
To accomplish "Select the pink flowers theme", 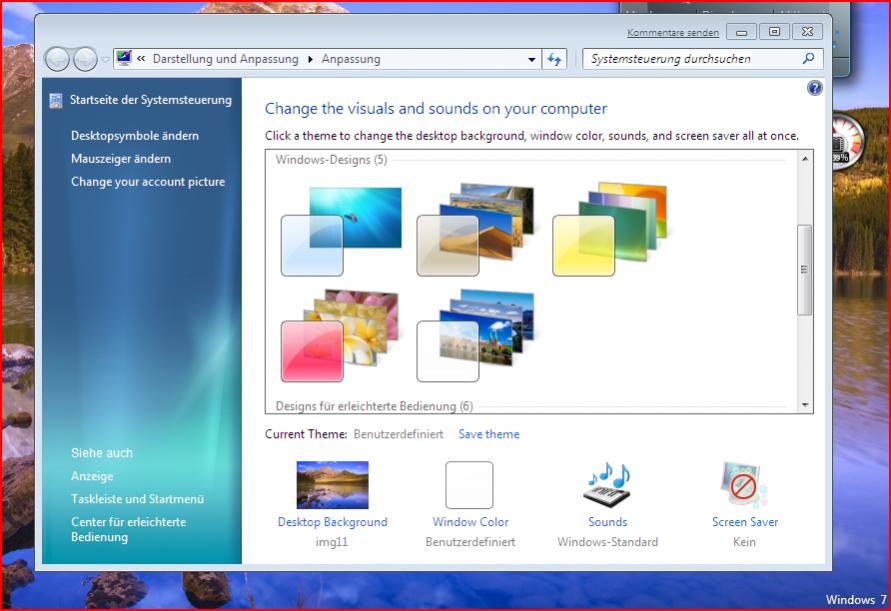I will (x=339, y=335).
